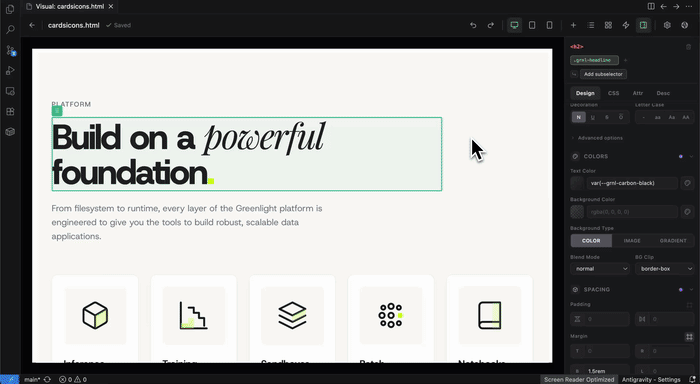The width and height of the screenshot is (700, 384).
Task: Set letter case to capitalize (Aa)
Action: 671,117
